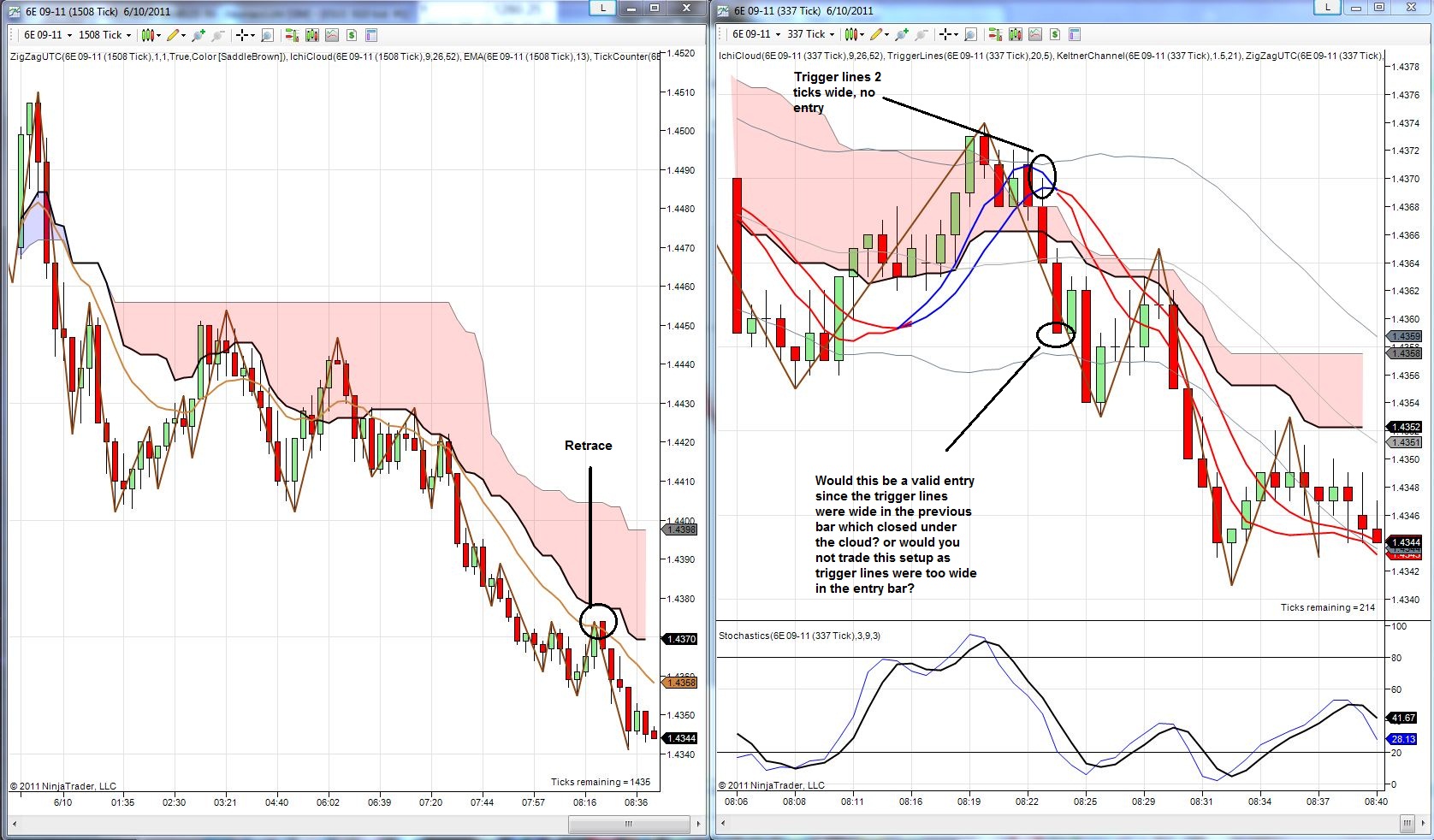Click the L link button, 1508 Tick window

[x=603, y=8]
